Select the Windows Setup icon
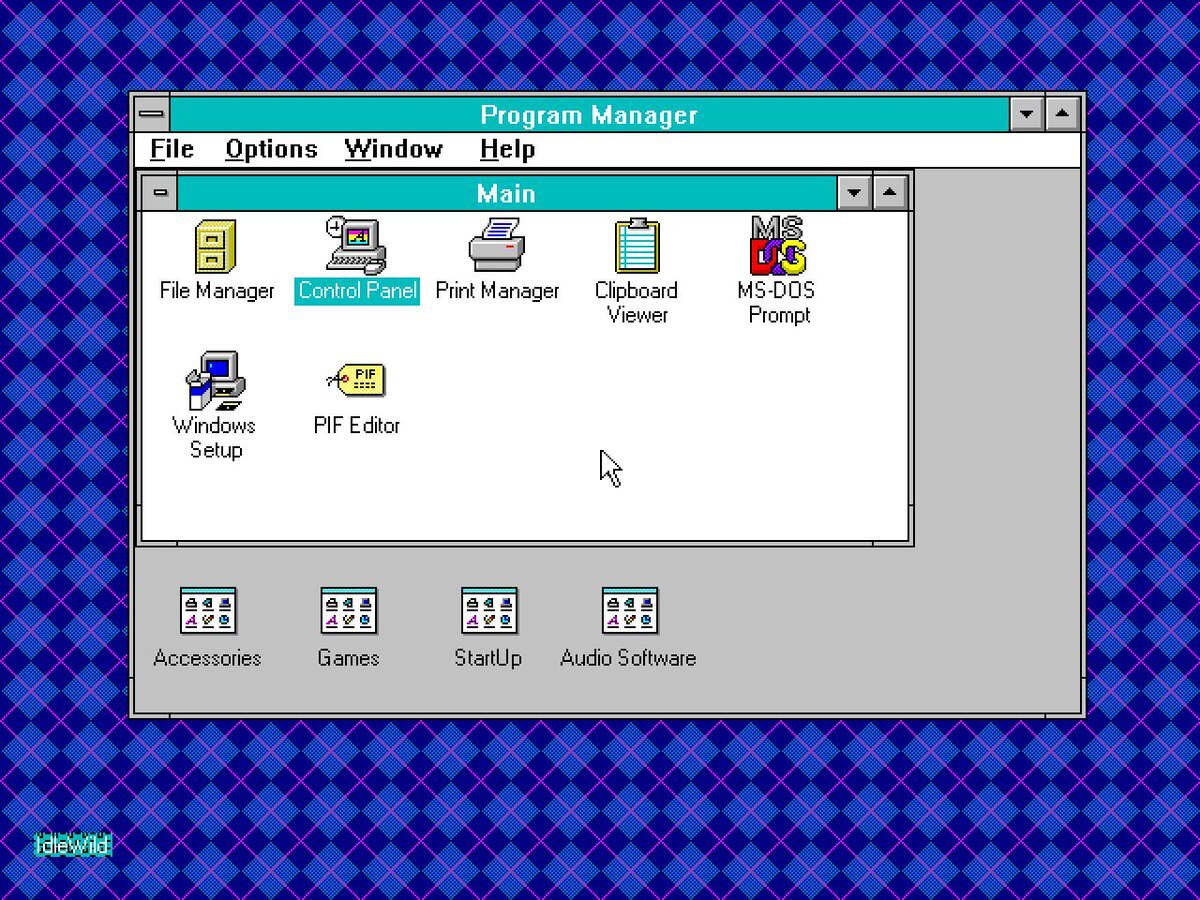The width and height of the screenshot is (1200, 900). [x=216, y=381]
